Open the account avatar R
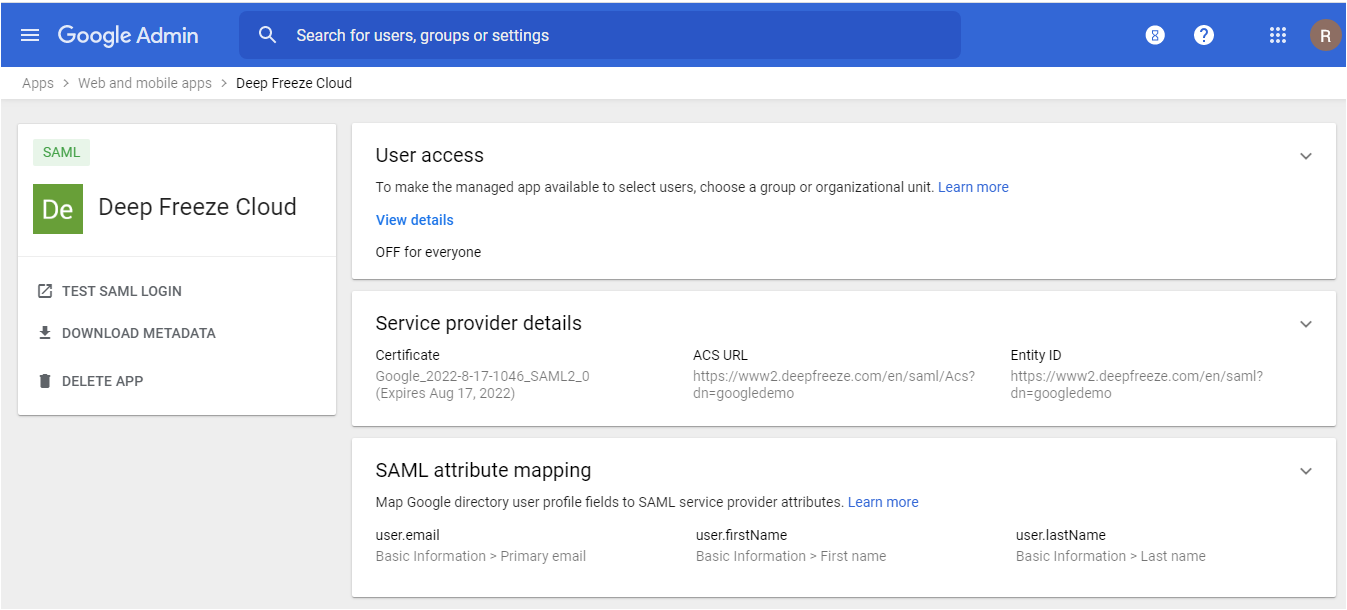This screenshot has width=1347, height=610. click(1325, 35)
